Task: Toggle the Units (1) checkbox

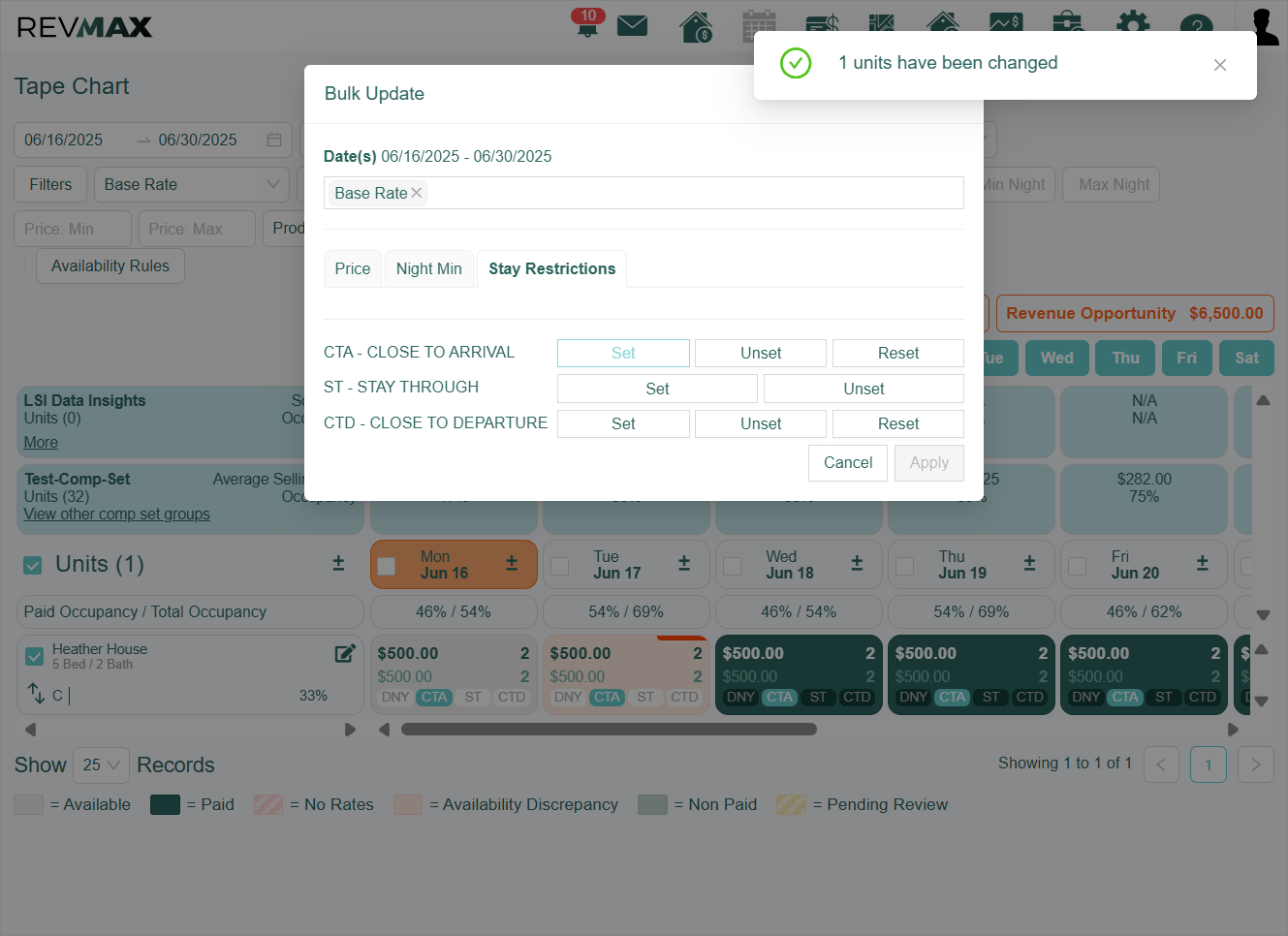Action: point(33,565)
